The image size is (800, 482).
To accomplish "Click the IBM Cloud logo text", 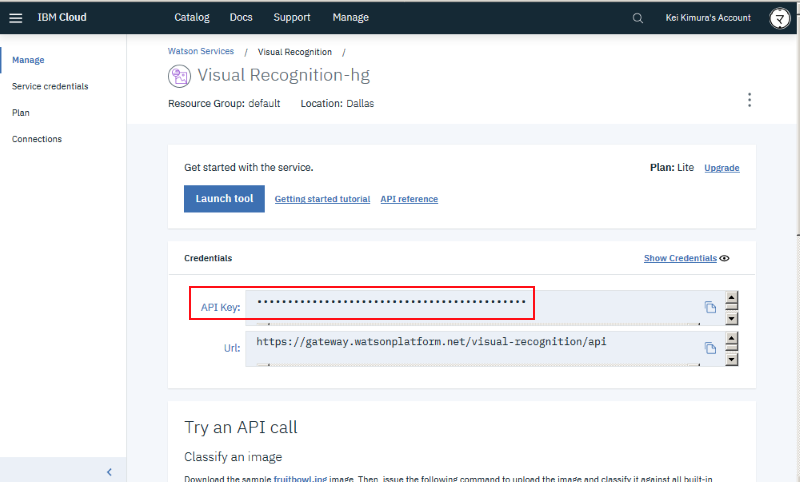I will tap(62, 17).
